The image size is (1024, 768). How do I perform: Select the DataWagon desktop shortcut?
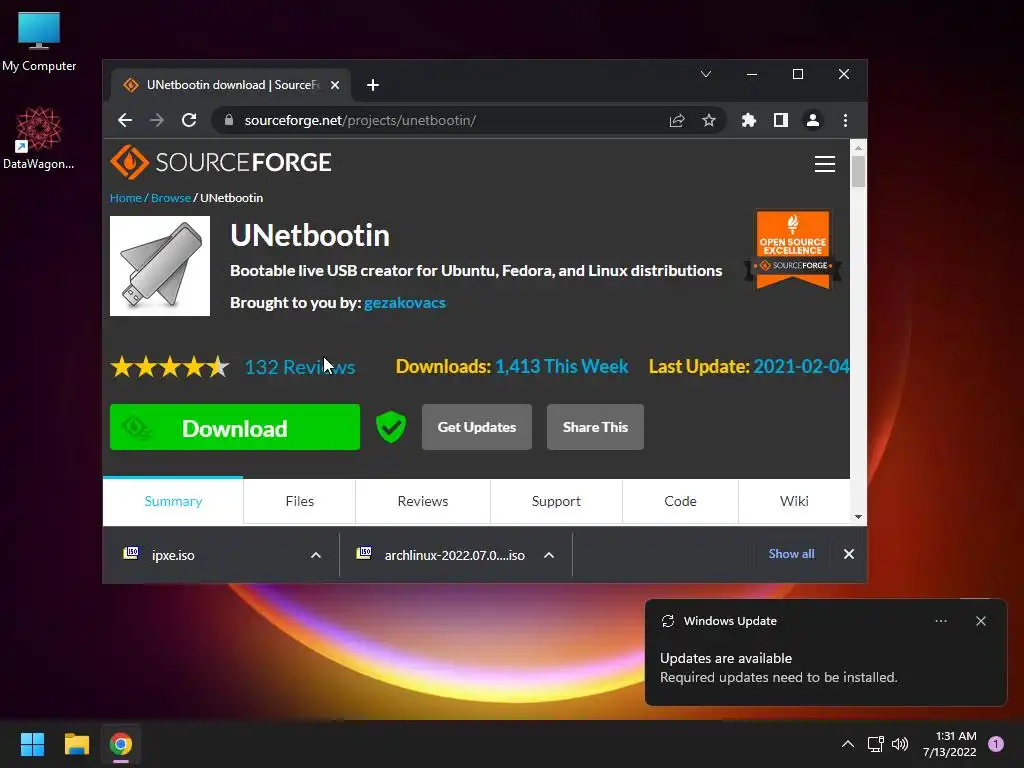(39, 138)
